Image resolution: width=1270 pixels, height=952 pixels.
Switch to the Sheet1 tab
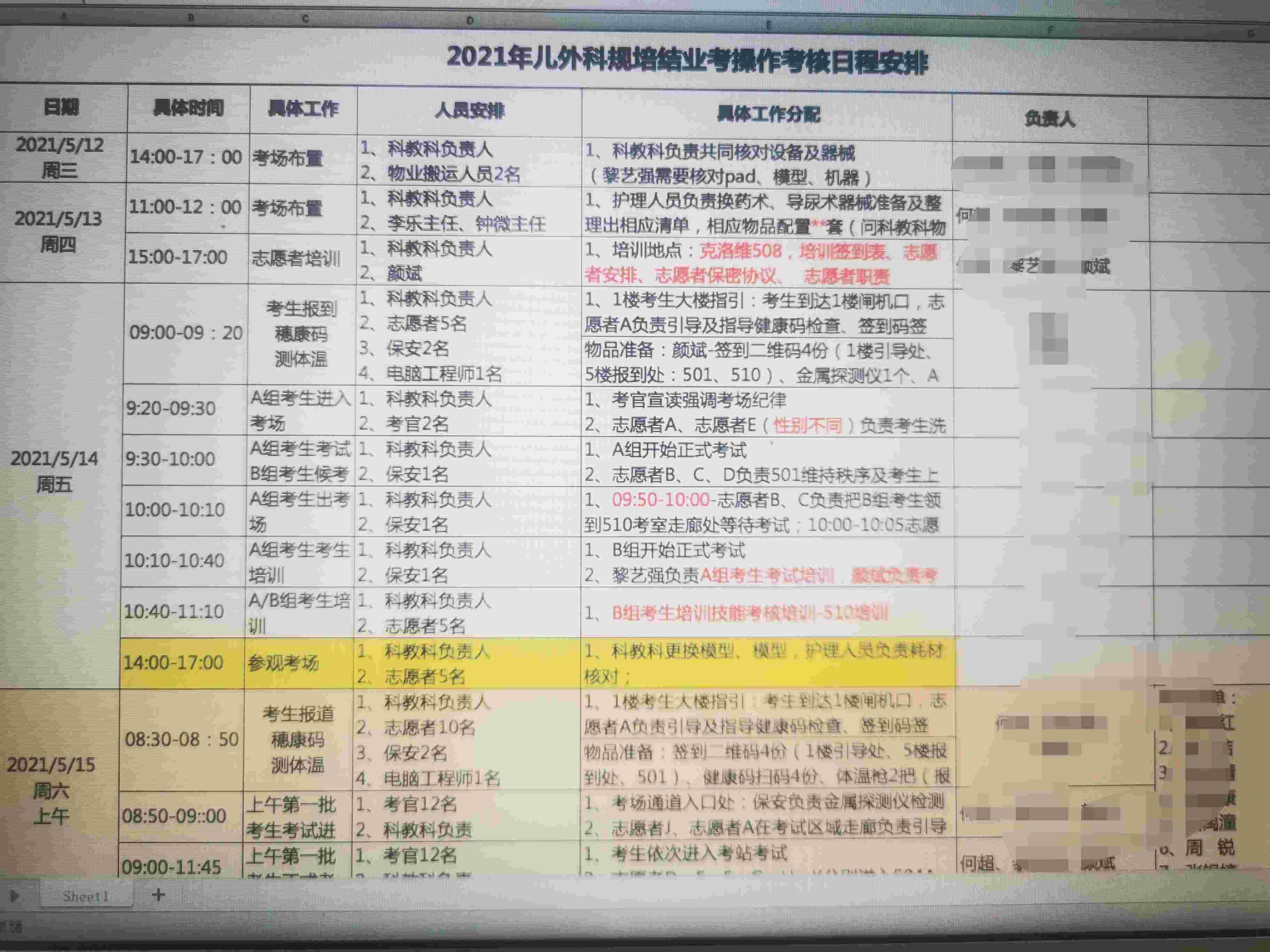86,896
